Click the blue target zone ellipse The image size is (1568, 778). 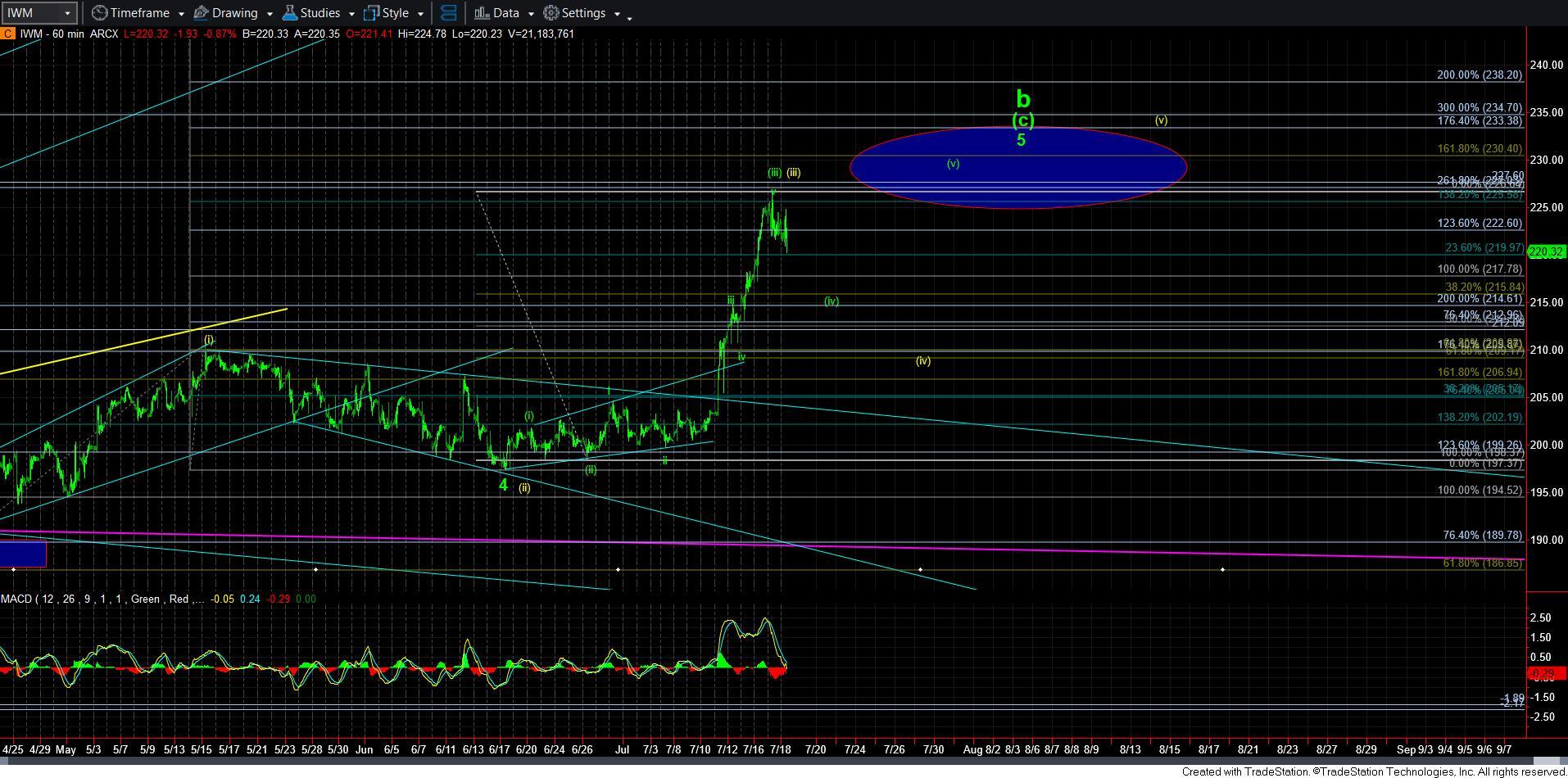(x=1018, y=167)
